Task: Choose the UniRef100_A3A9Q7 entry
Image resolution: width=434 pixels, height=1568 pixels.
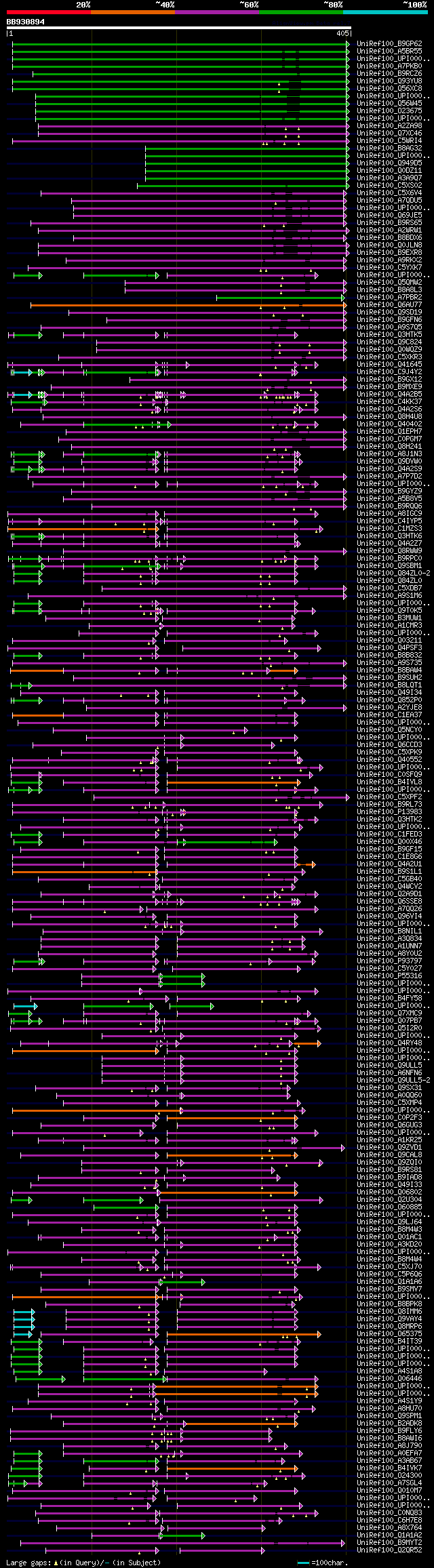Action: coord(389,178)
